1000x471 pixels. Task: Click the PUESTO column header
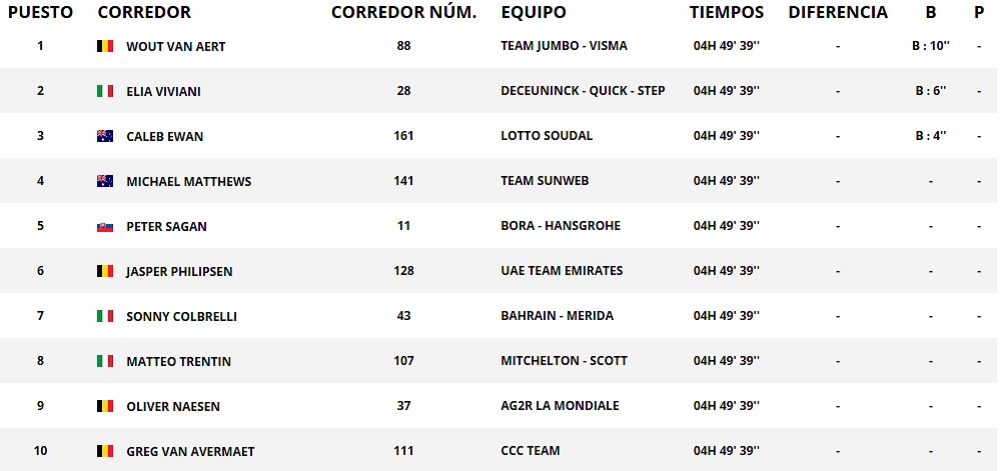point(40,13)
